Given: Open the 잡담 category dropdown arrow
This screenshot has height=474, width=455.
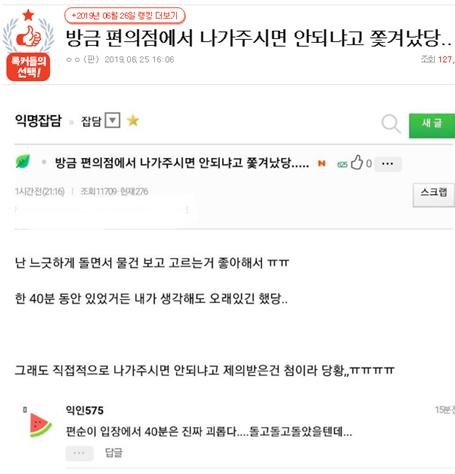Looking at the screenshot, I should [112, 120].
